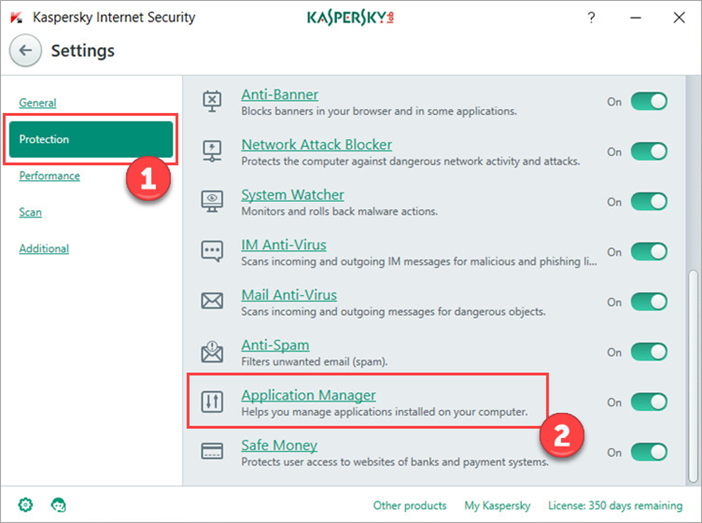The width and height of the screenshot is (702, 523).
Task: Click the vertical scrollbar thumb
Action: pyautogui.click(x=693, y=375)
